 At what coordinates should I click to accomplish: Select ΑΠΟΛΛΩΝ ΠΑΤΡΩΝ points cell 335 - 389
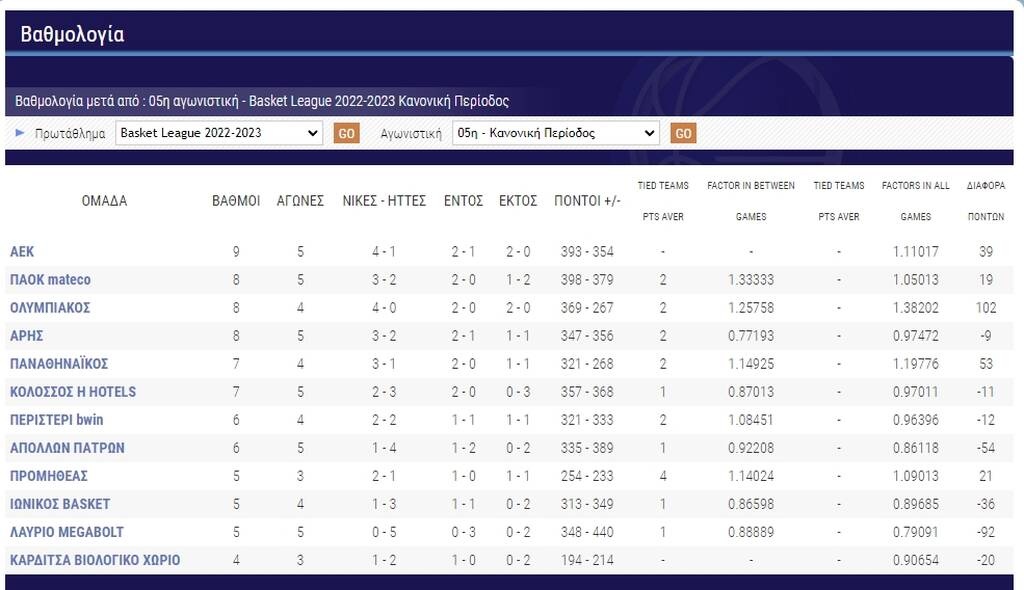coord(587,448)
